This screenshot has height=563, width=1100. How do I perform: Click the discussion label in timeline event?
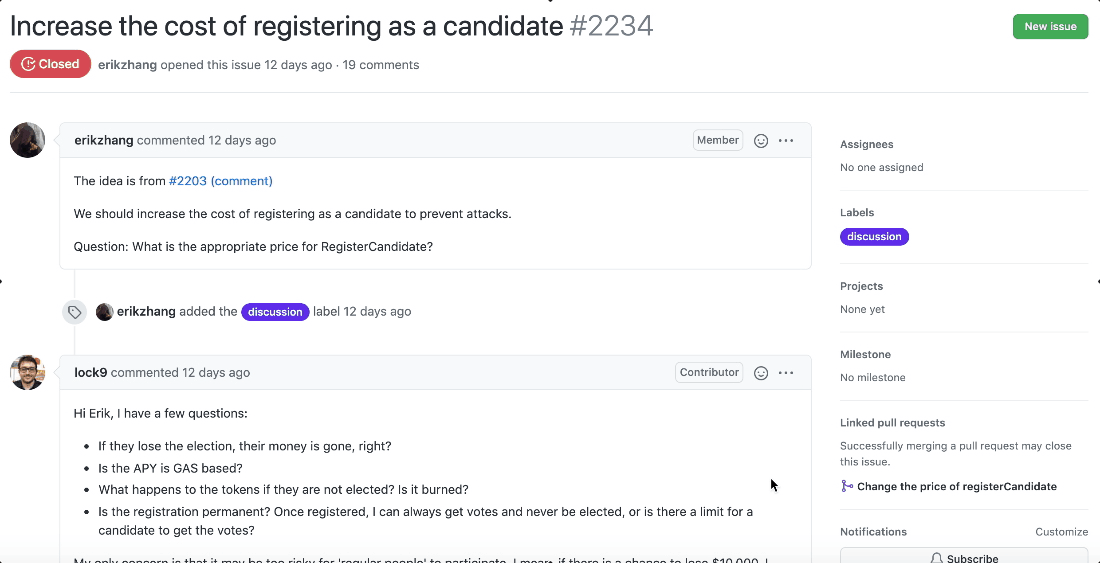pyautogui.click(x=275, y=312)
